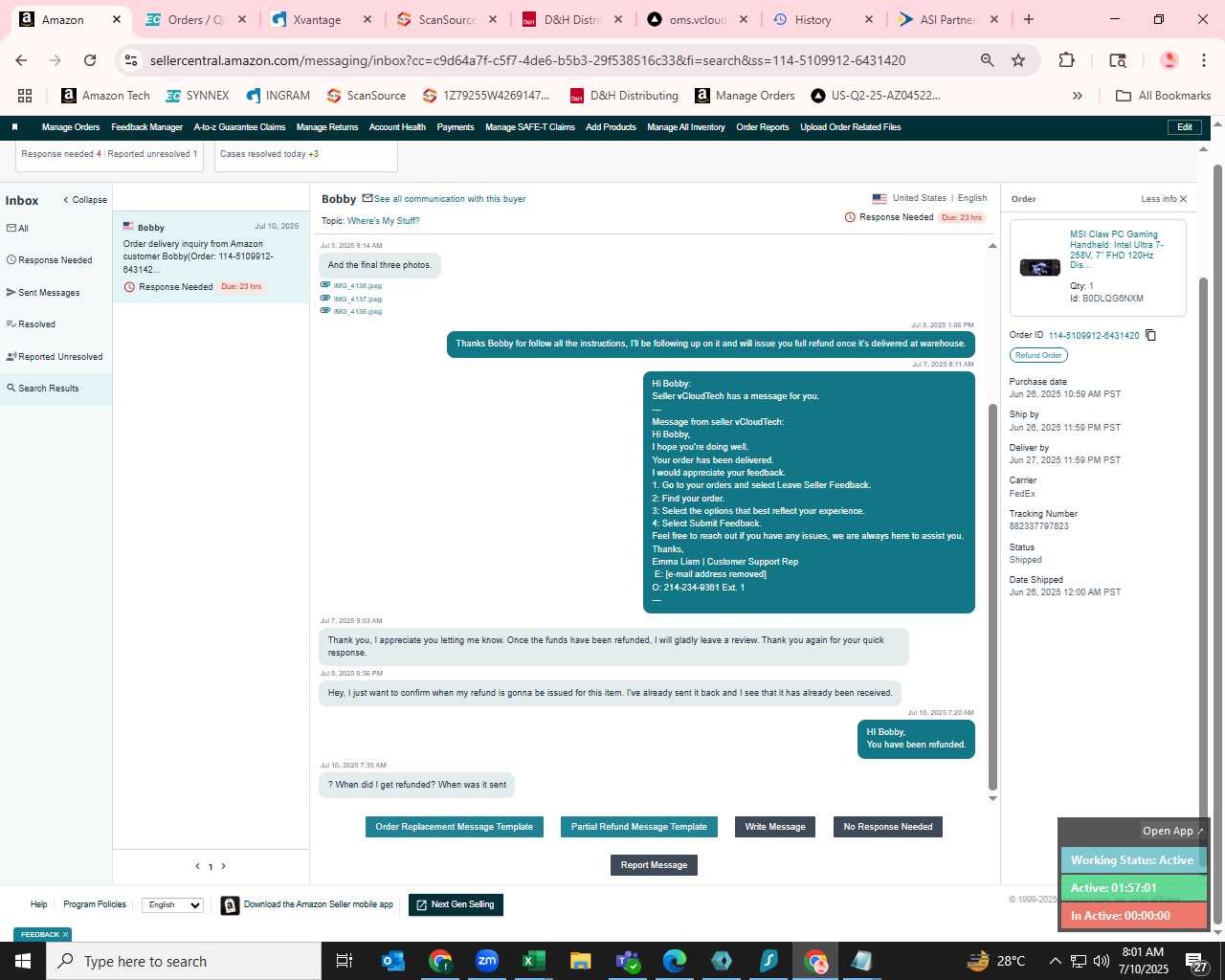Click the Response needed 4 summary
This screenshot has height=980, width=1225.
[61, 154]
